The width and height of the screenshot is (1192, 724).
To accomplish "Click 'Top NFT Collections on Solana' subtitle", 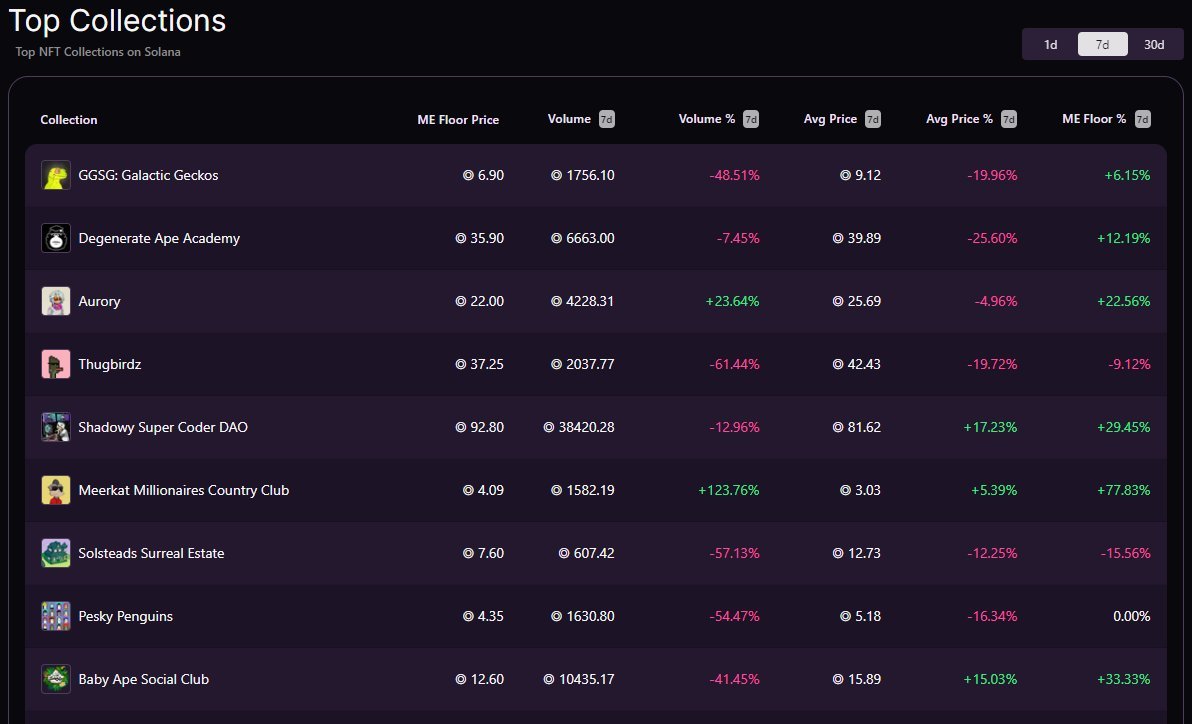I will coord(98,52).
